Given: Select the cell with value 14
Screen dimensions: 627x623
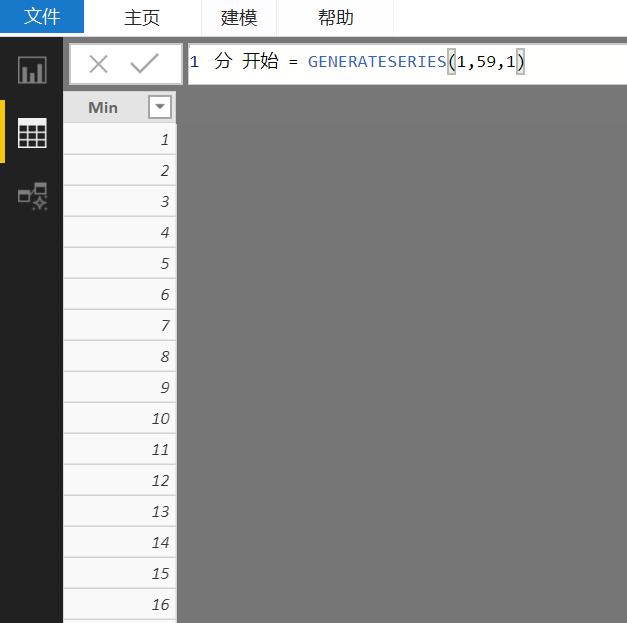Looking at the screenshot, I should pos(120,542).
